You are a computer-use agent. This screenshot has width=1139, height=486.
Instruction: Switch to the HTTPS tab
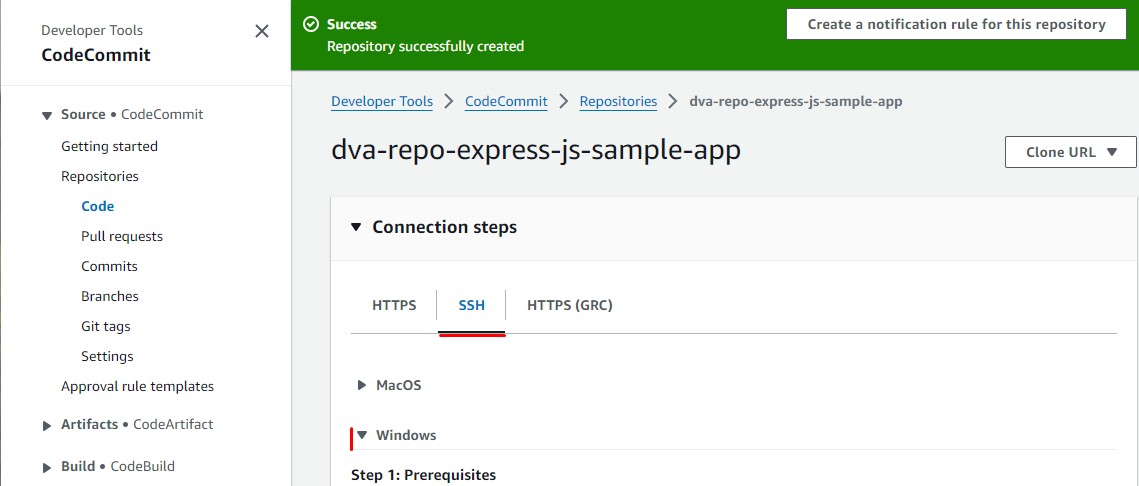click(x=394, y=305)
